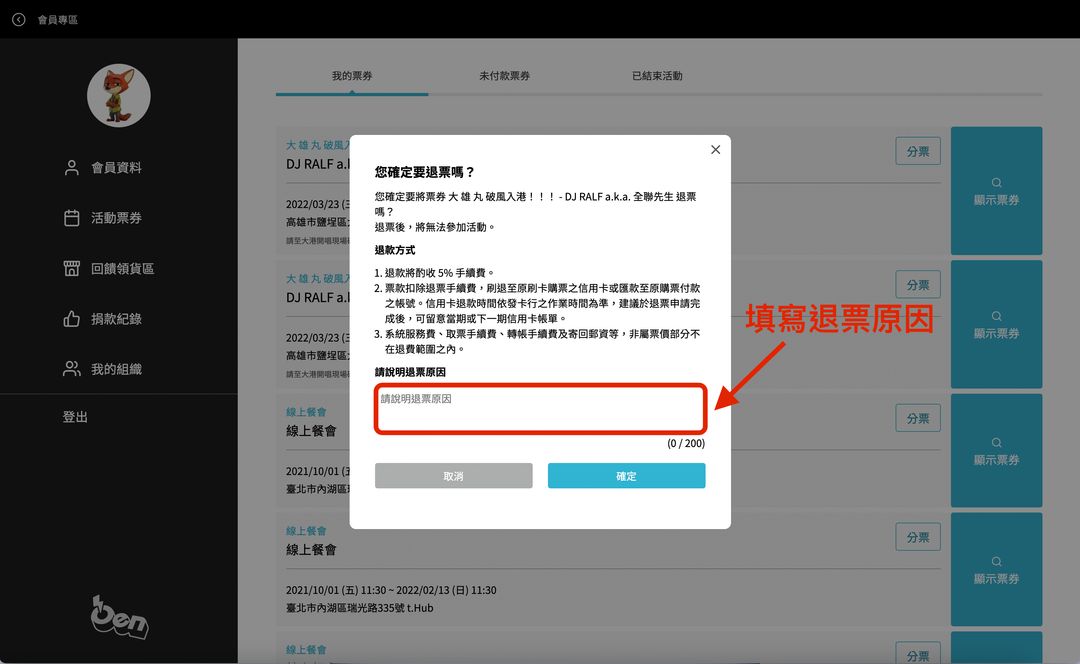This screenshot has height=664, width=1080.
Task: Click the fox profile avatar
Action: (x=119, y=96)
